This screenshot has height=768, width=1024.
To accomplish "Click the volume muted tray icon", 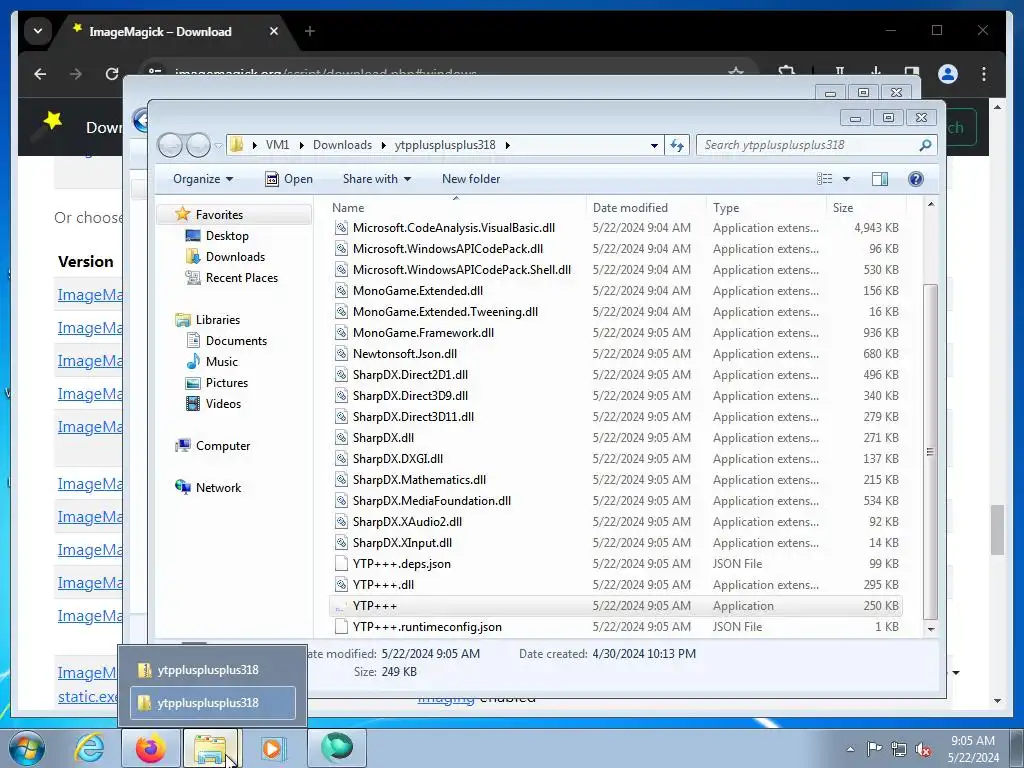I will (x=923, y=749).
